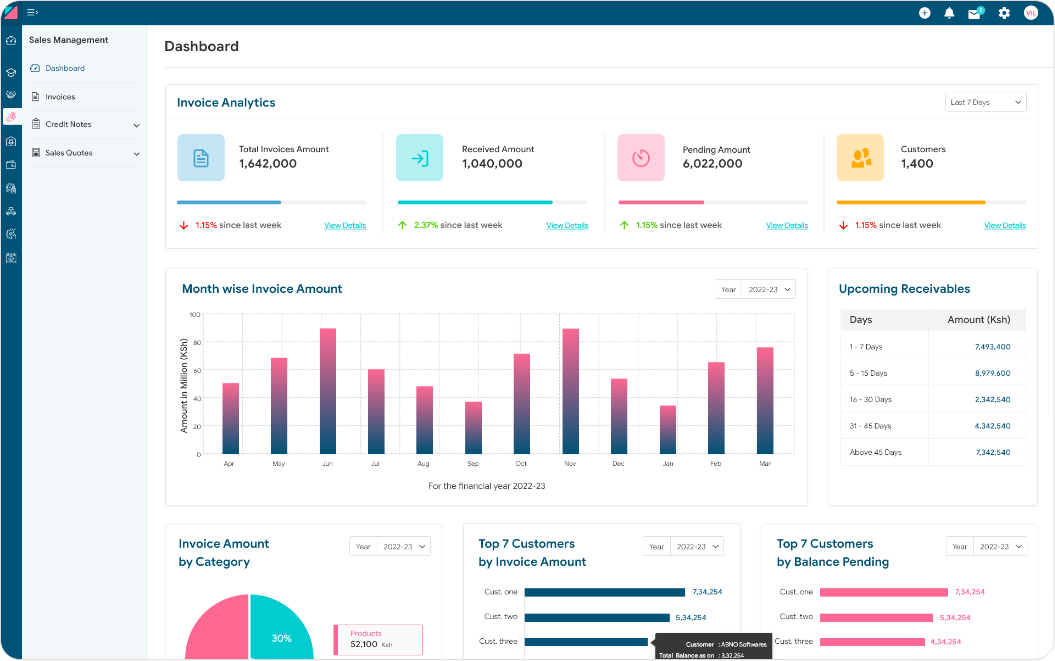
Task: Click the Mar bar in the monthly chart
Action: (765, 401)
